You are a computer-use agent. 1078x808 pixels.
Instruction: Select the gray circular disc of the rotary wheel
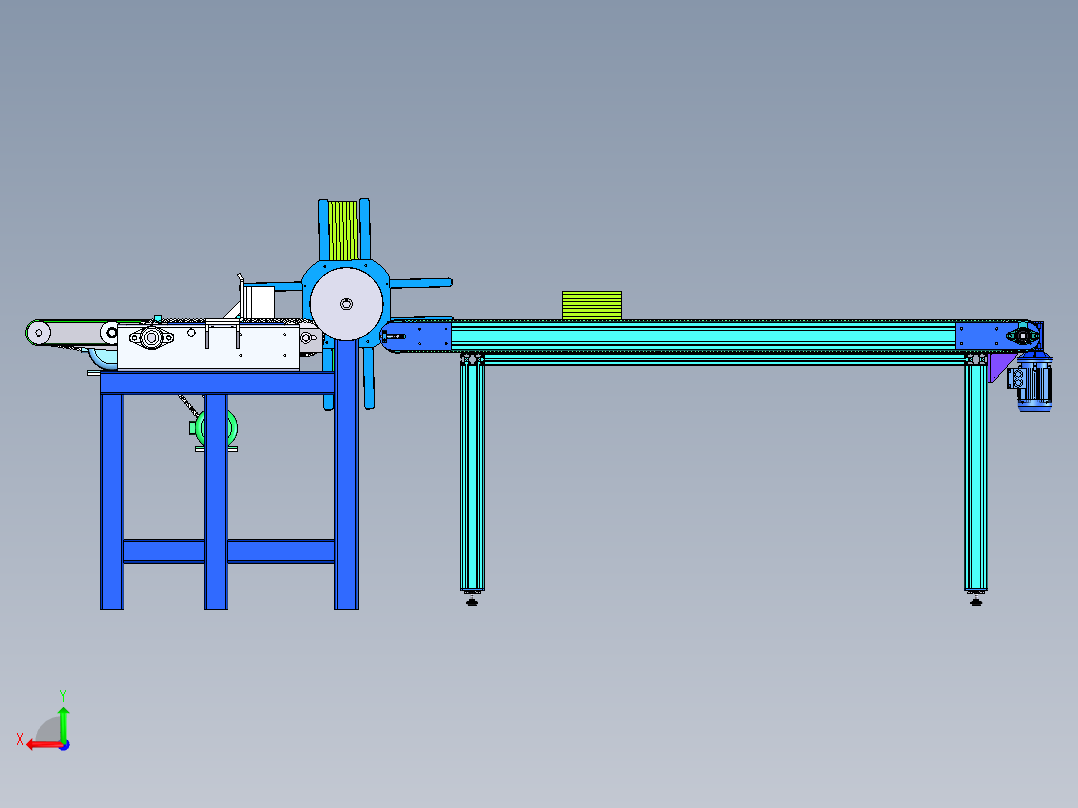coord(346,304)
